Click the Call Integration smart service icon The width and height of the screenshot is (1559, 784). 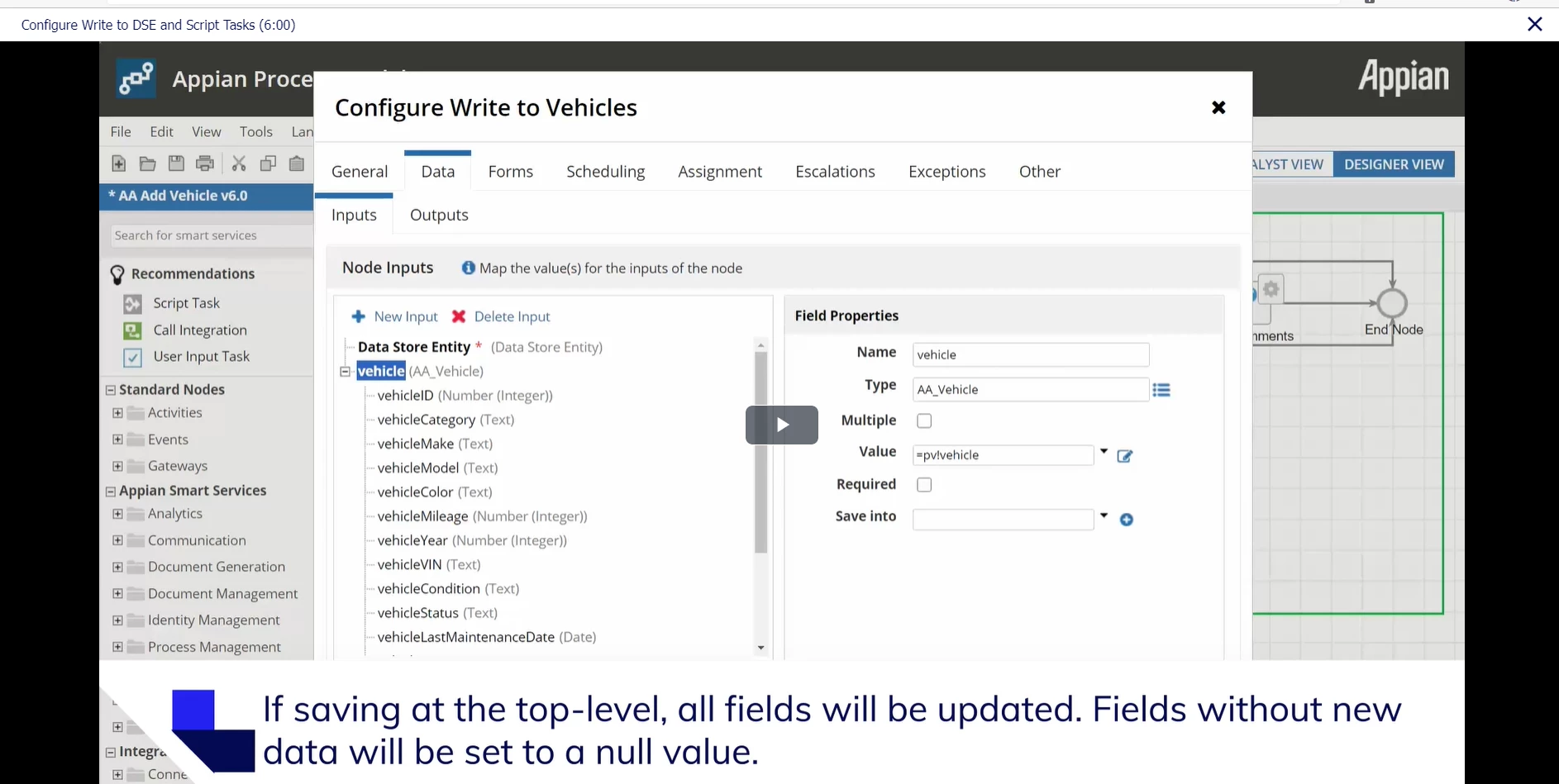coord(132,330)
